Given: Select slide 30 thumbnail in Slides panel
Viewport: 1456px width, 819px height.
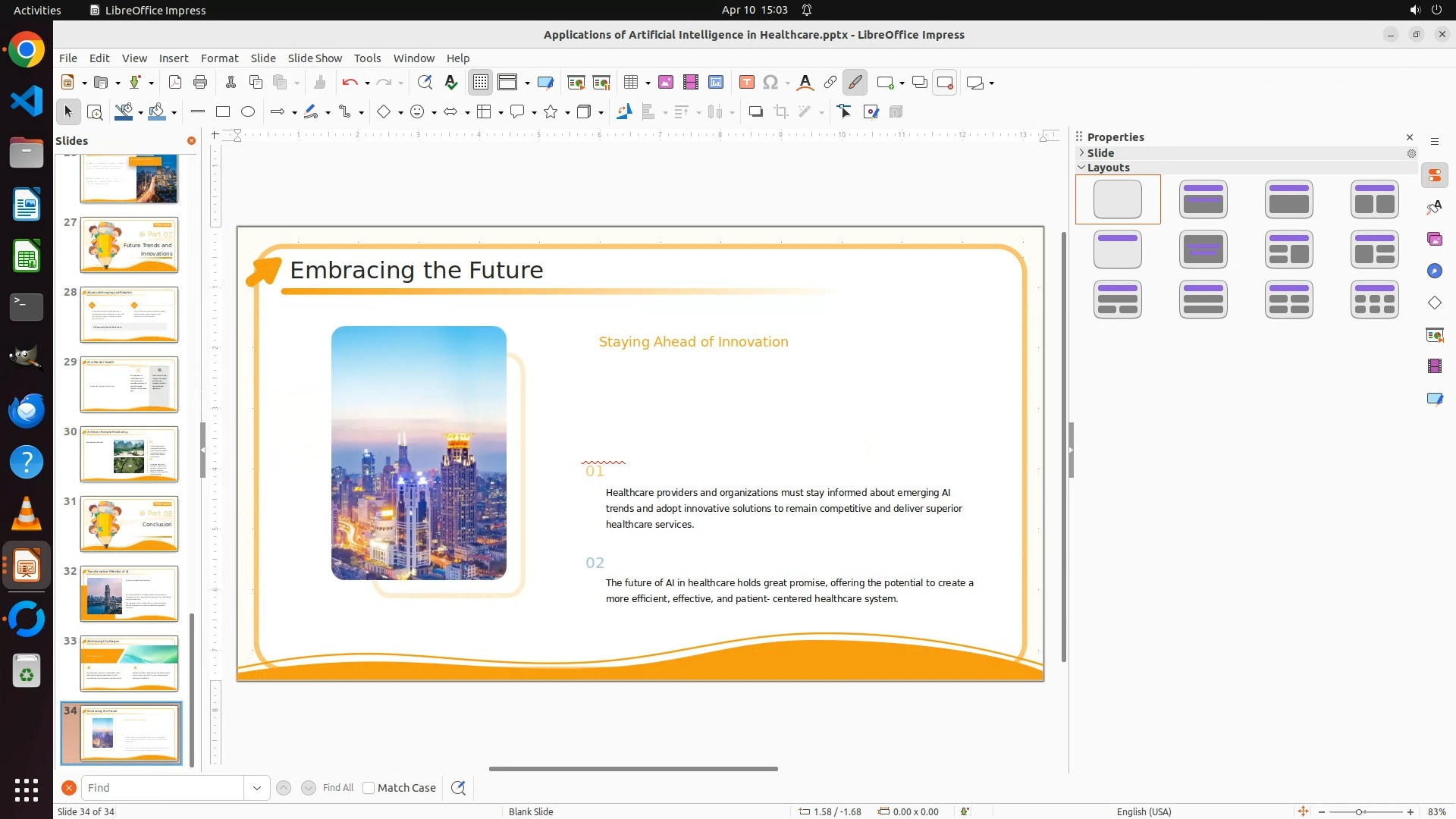Looking at the screenshot, I should (129, 454).
